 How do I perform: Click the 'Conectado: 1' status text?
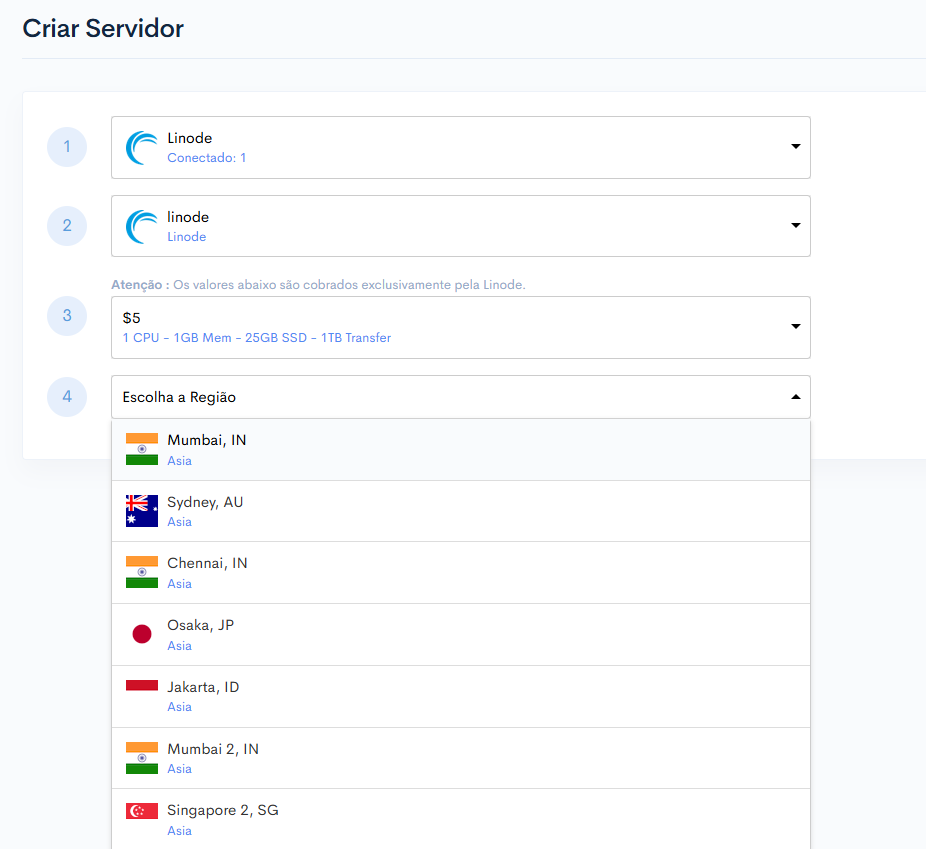(207, 158)
